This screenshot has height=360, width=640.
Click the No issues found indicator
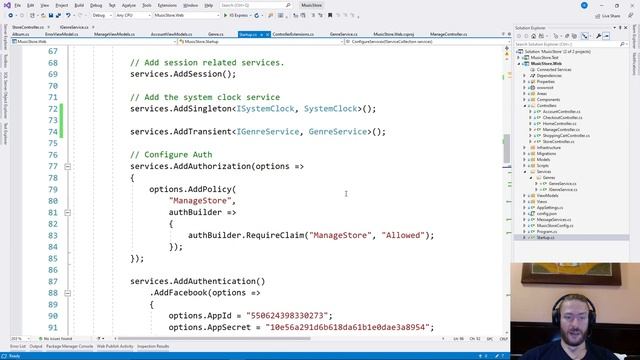click(55, 339)
